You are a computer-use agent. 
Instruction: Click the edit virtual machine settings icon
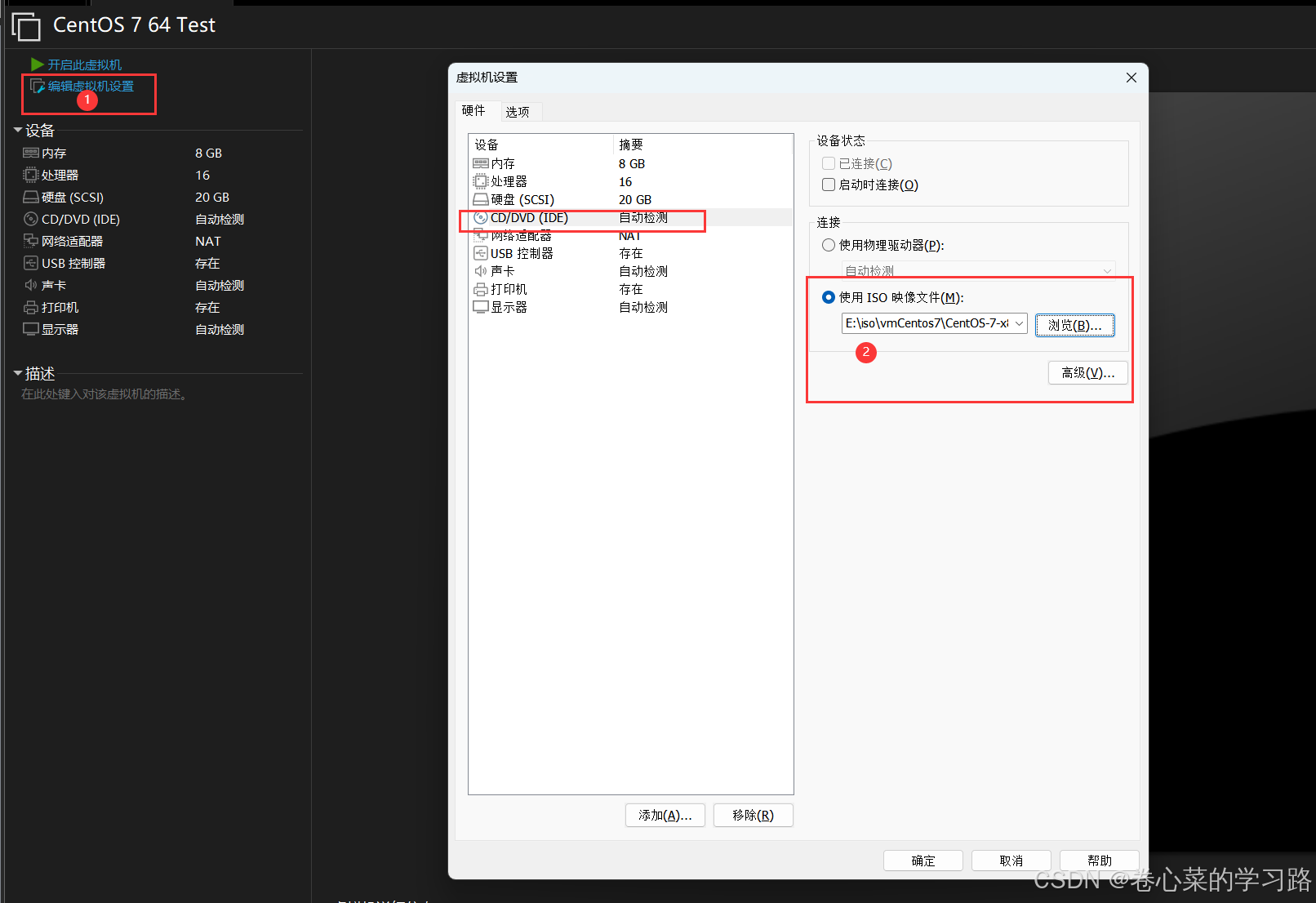(x=37, y=86)
